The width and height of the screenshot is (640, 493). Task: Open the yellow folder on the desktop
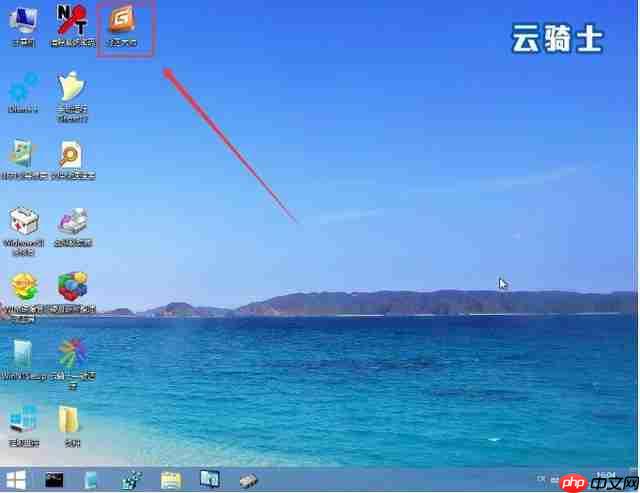click(x=71, y=420)
